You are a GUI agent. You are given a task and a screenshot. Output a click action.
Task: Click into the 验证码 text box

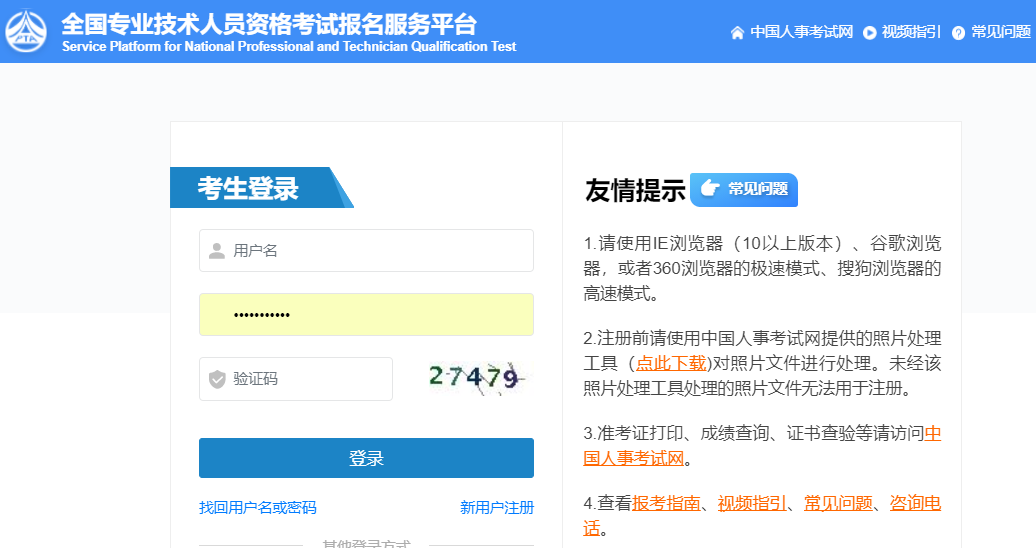[x=308, y=379]
